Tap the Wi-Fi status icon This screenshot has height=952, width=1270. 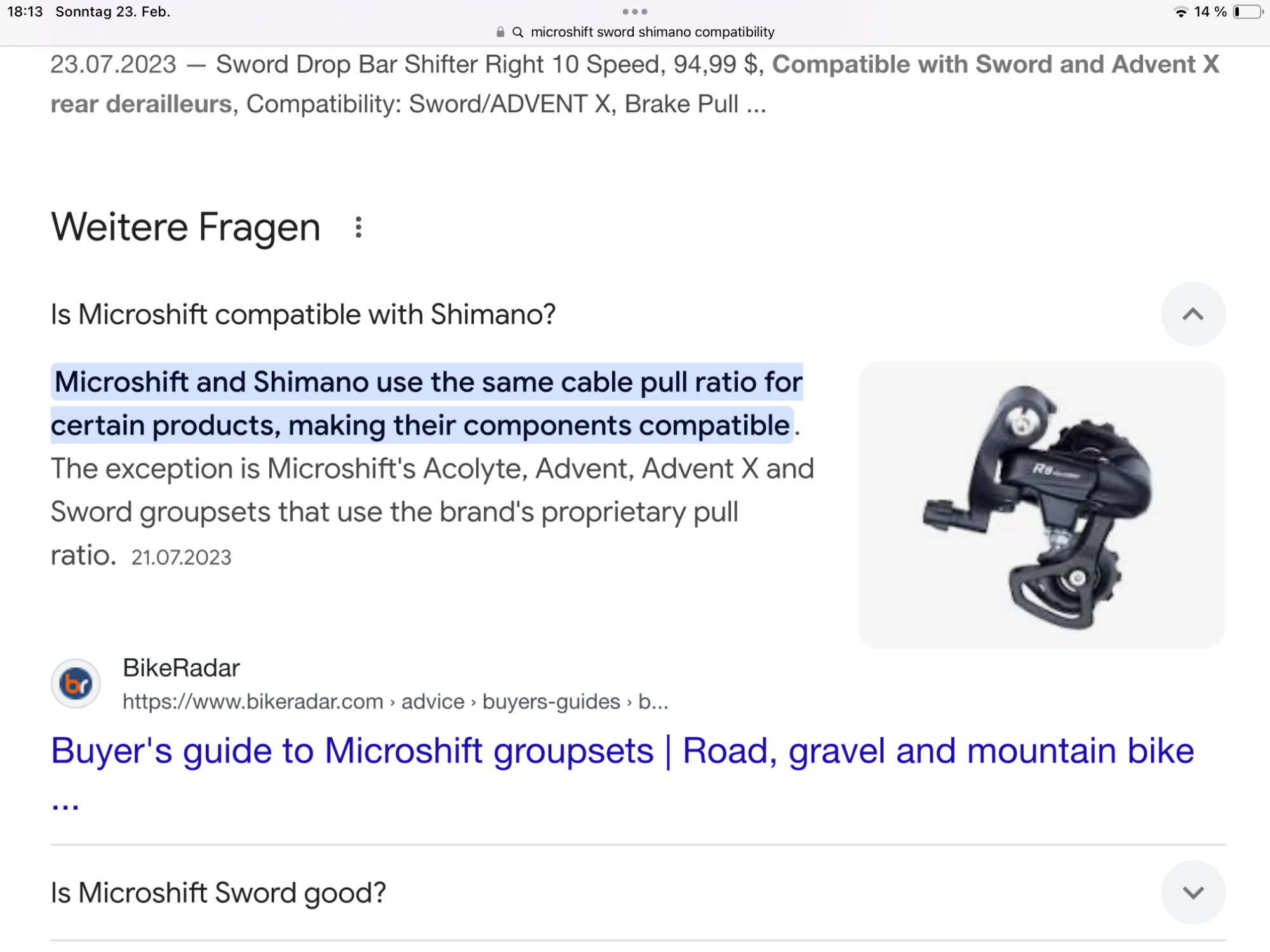1180,12
